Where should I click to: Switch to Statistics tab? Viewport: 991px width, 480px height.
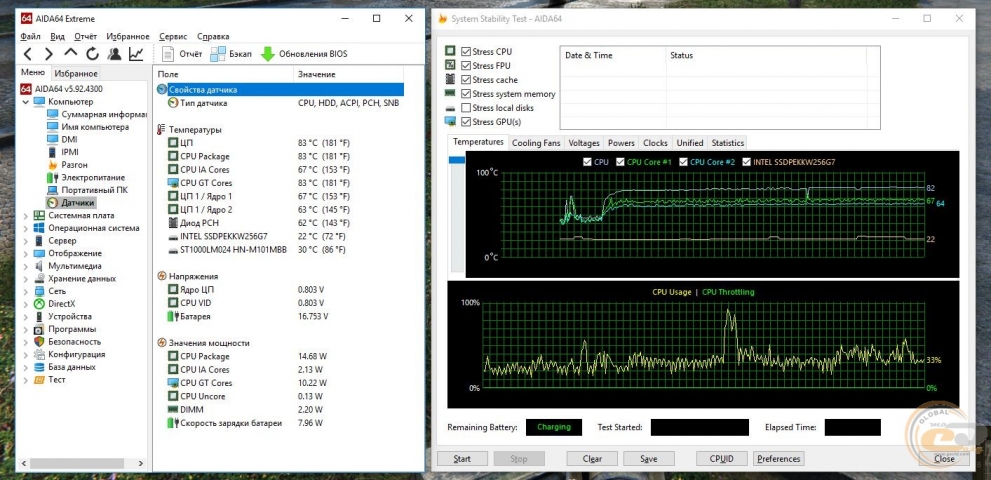click(x=727, y=143)
